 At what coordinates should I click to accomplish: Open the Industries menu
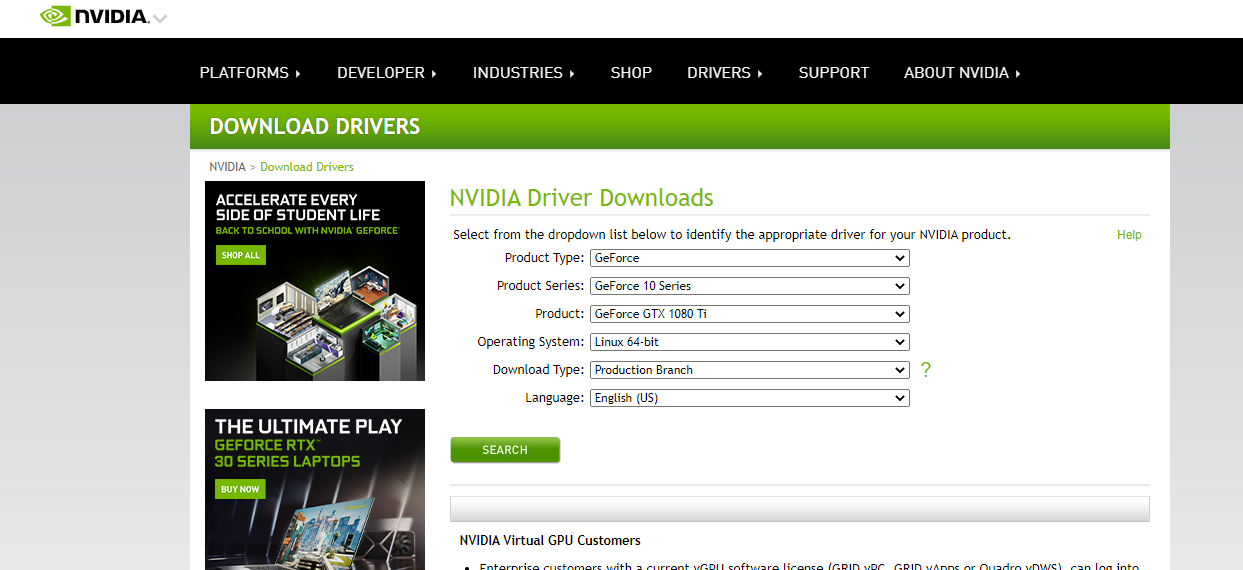524,73
